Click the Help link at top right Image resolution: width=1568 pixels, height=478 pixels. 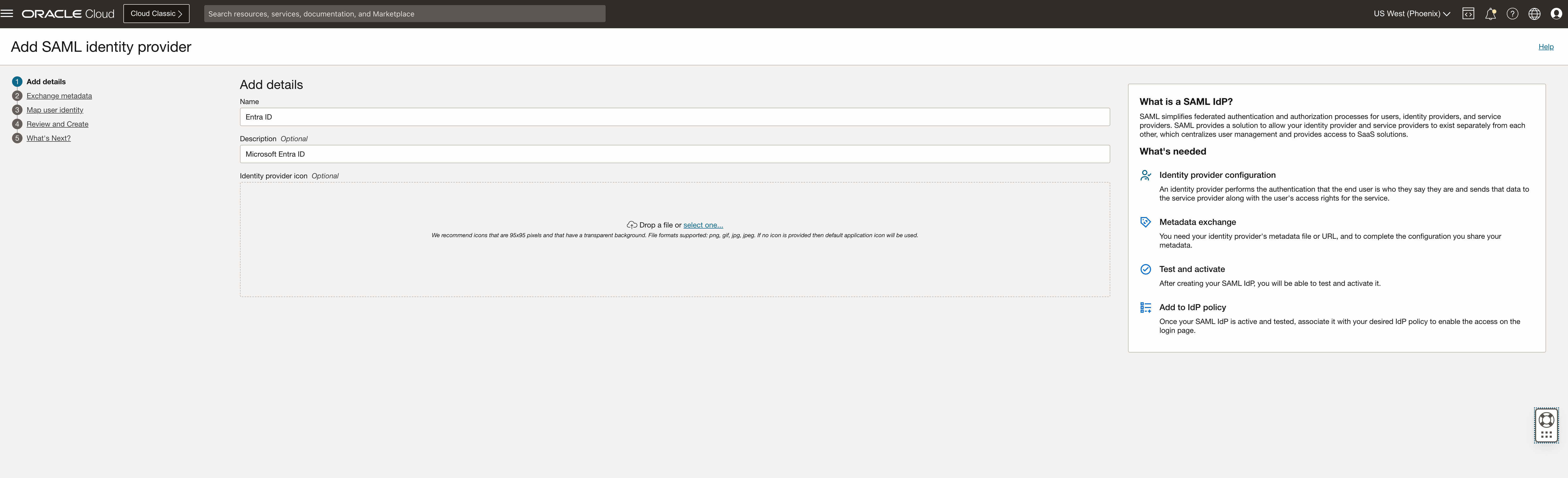1546,47
